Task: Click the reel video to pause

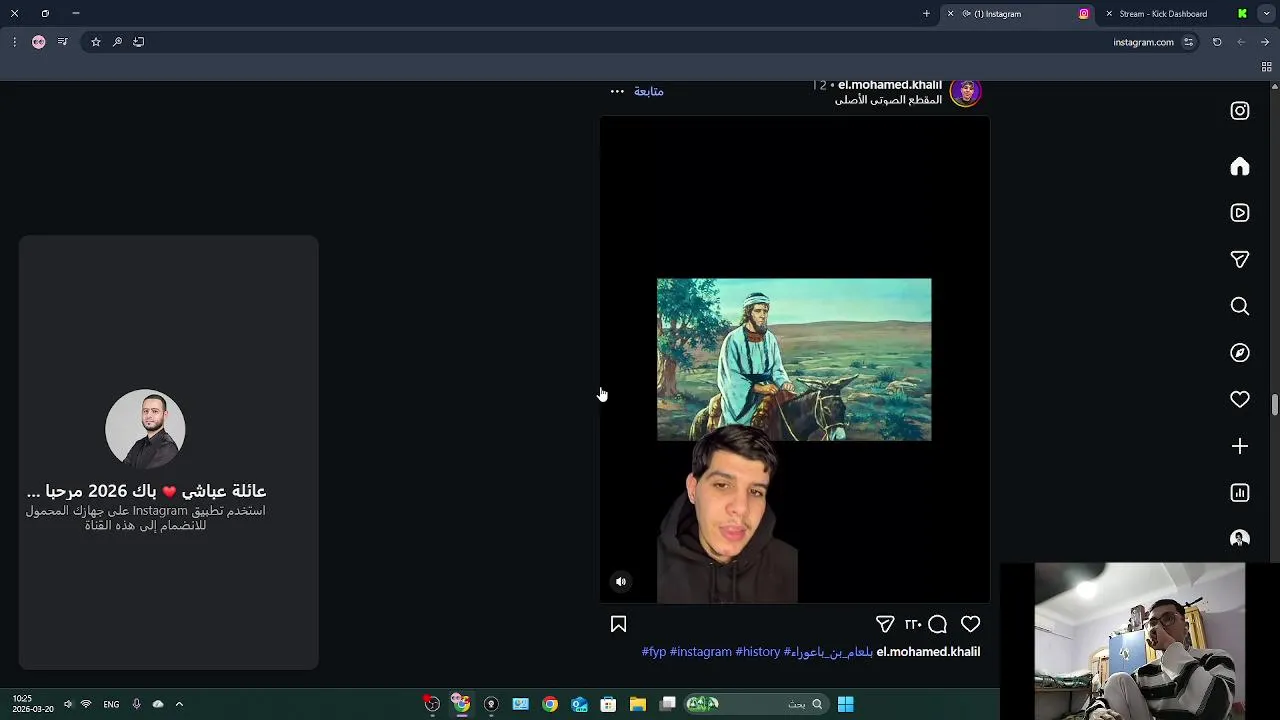Action: 794,360
